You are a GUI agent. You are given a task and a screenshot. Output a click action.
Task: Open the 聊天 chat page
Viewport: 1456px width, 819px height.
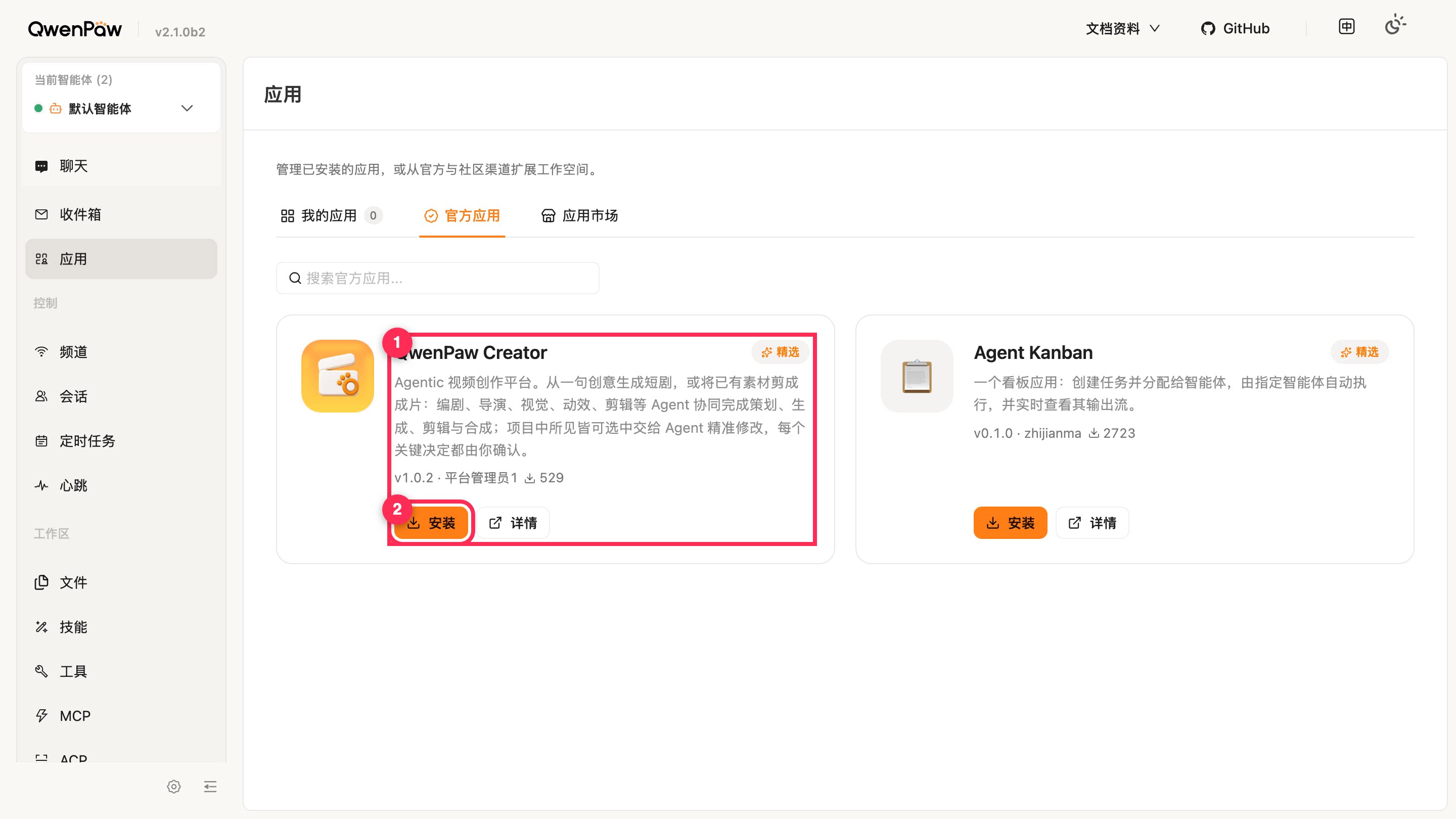point(121,166)
